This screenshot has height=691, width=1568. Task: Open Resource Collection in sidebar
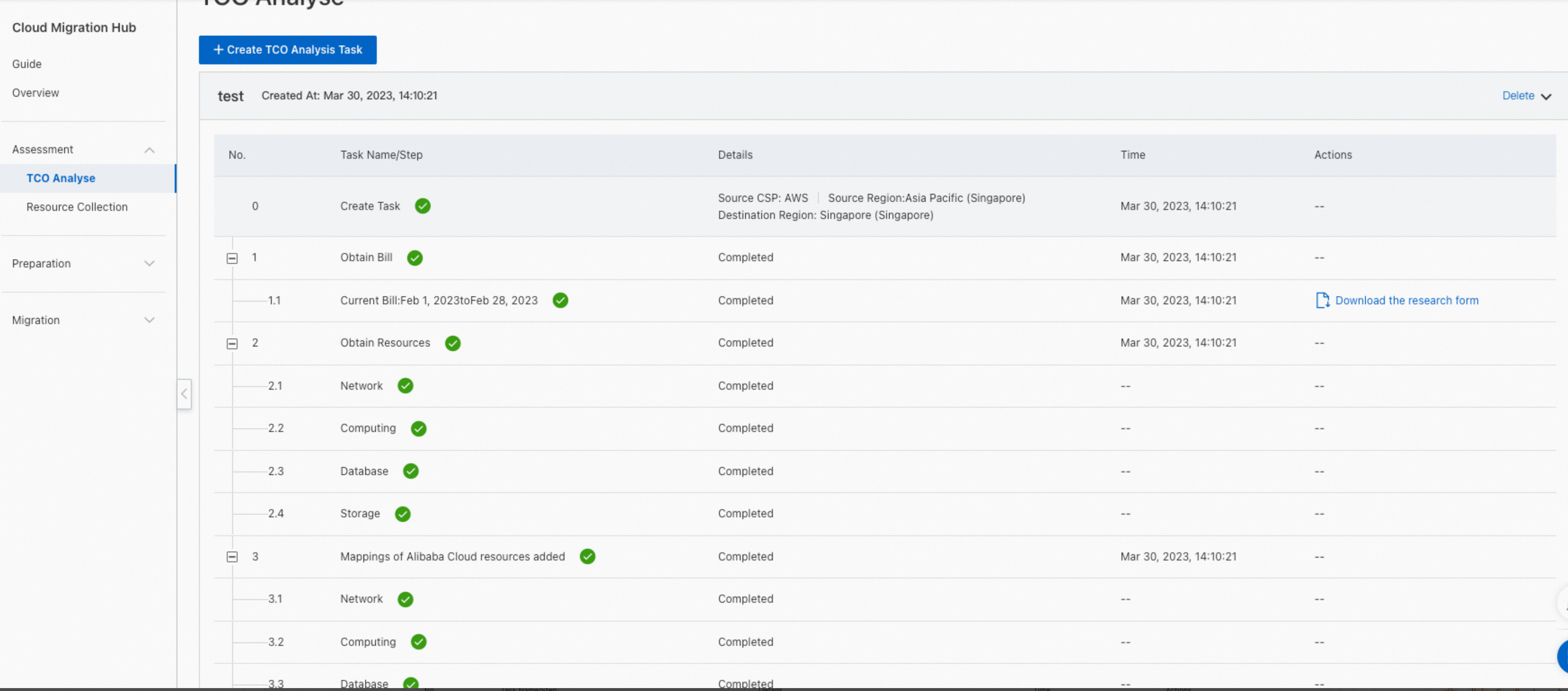(77, 207)
